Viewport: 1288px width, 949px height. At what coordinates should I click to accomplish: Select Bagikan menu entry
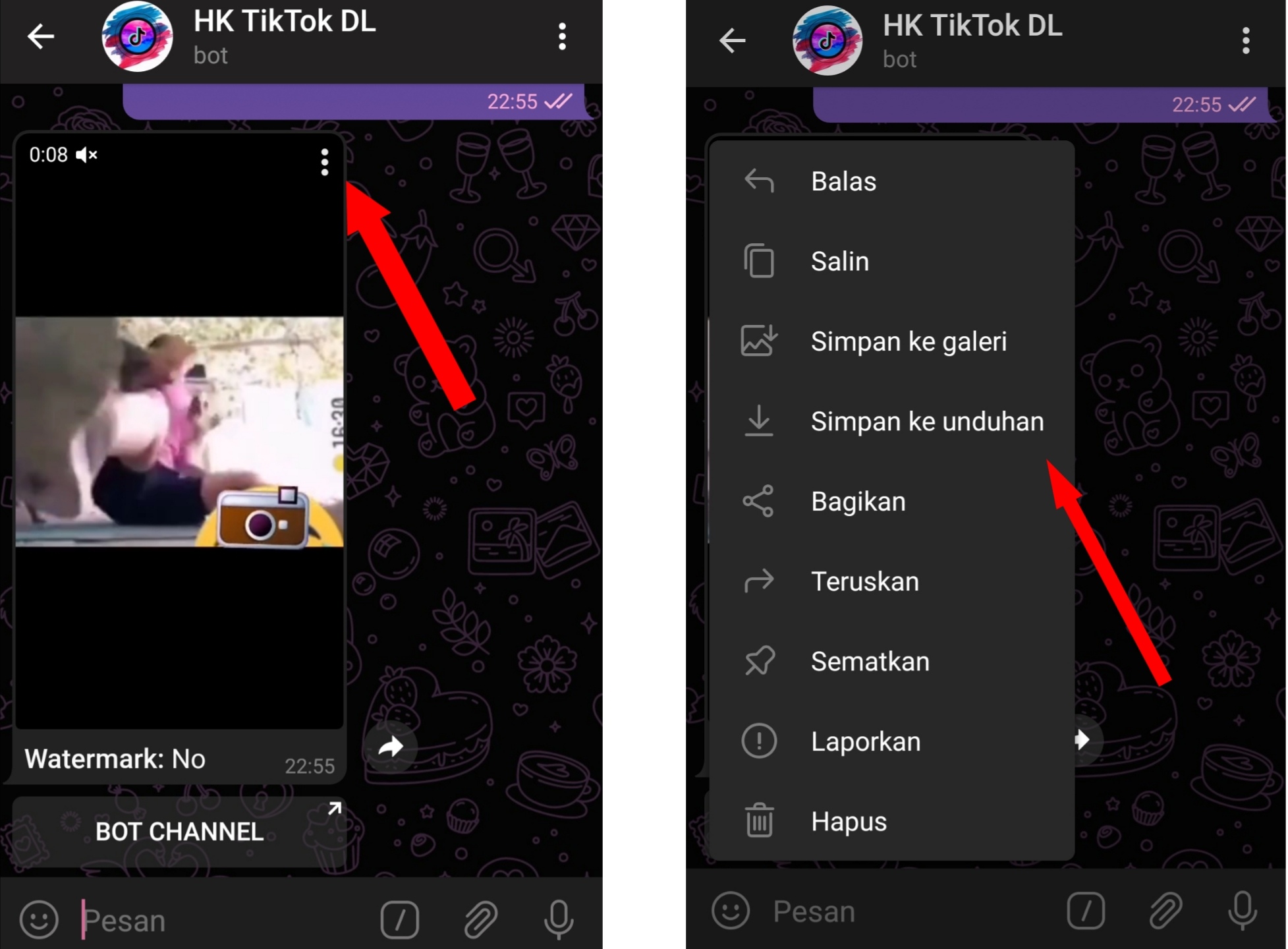click(x=891, y=502)
